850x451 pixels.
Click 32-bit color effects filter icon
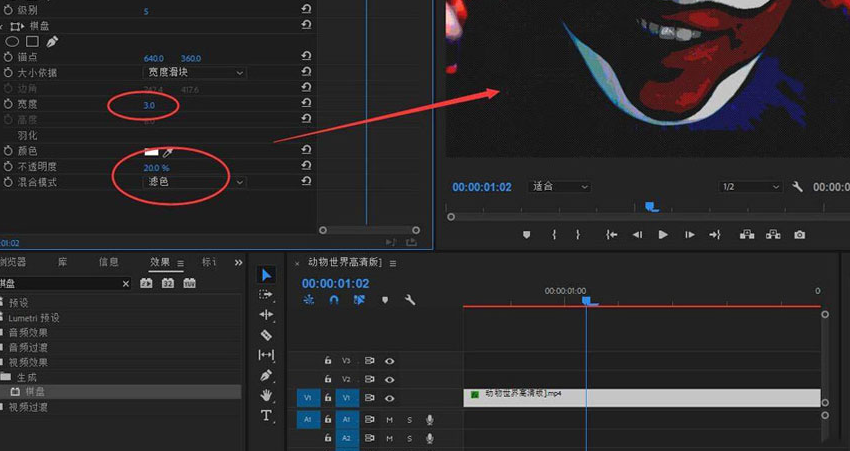(168, 283)
